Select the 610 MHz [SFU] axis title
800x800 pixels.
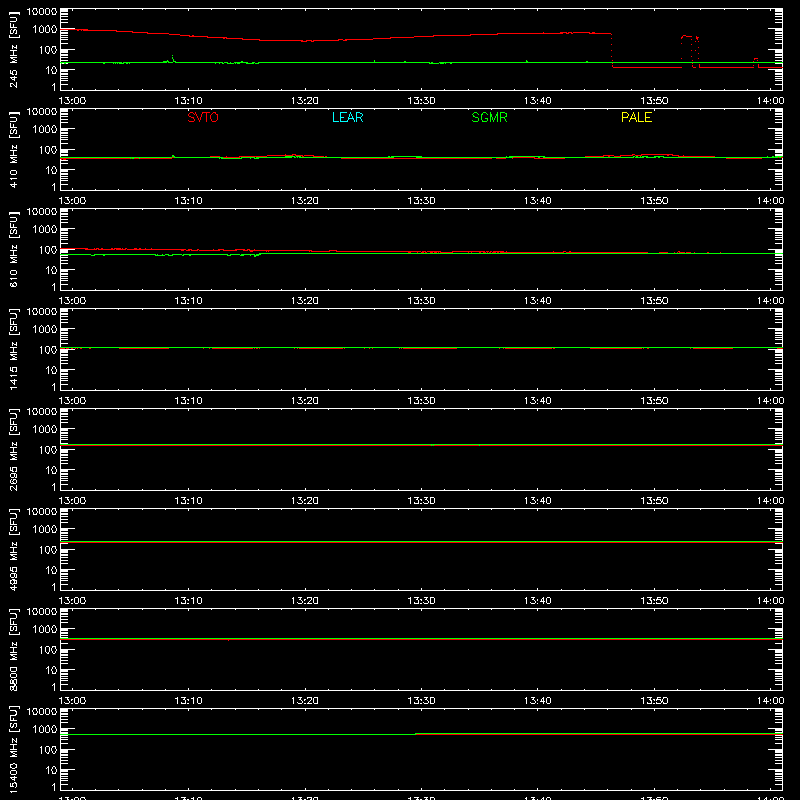(x=14, y=249)
